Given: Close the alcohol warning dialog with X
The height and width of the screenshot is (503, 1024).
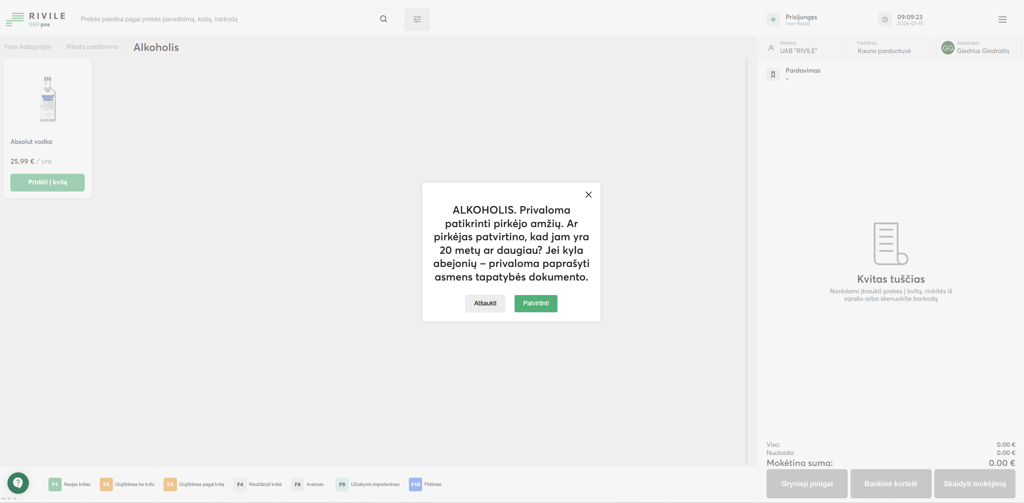Looking at the screenshot, I should coord(588,195).
